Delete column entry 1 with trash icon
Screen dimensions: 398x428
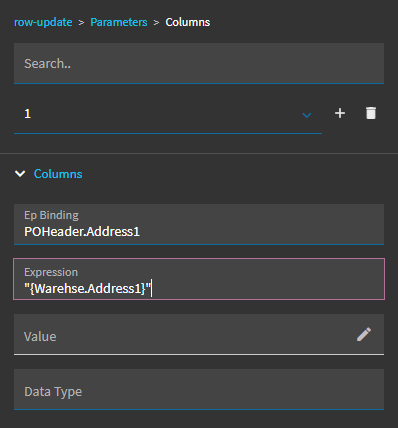point(371,113)
